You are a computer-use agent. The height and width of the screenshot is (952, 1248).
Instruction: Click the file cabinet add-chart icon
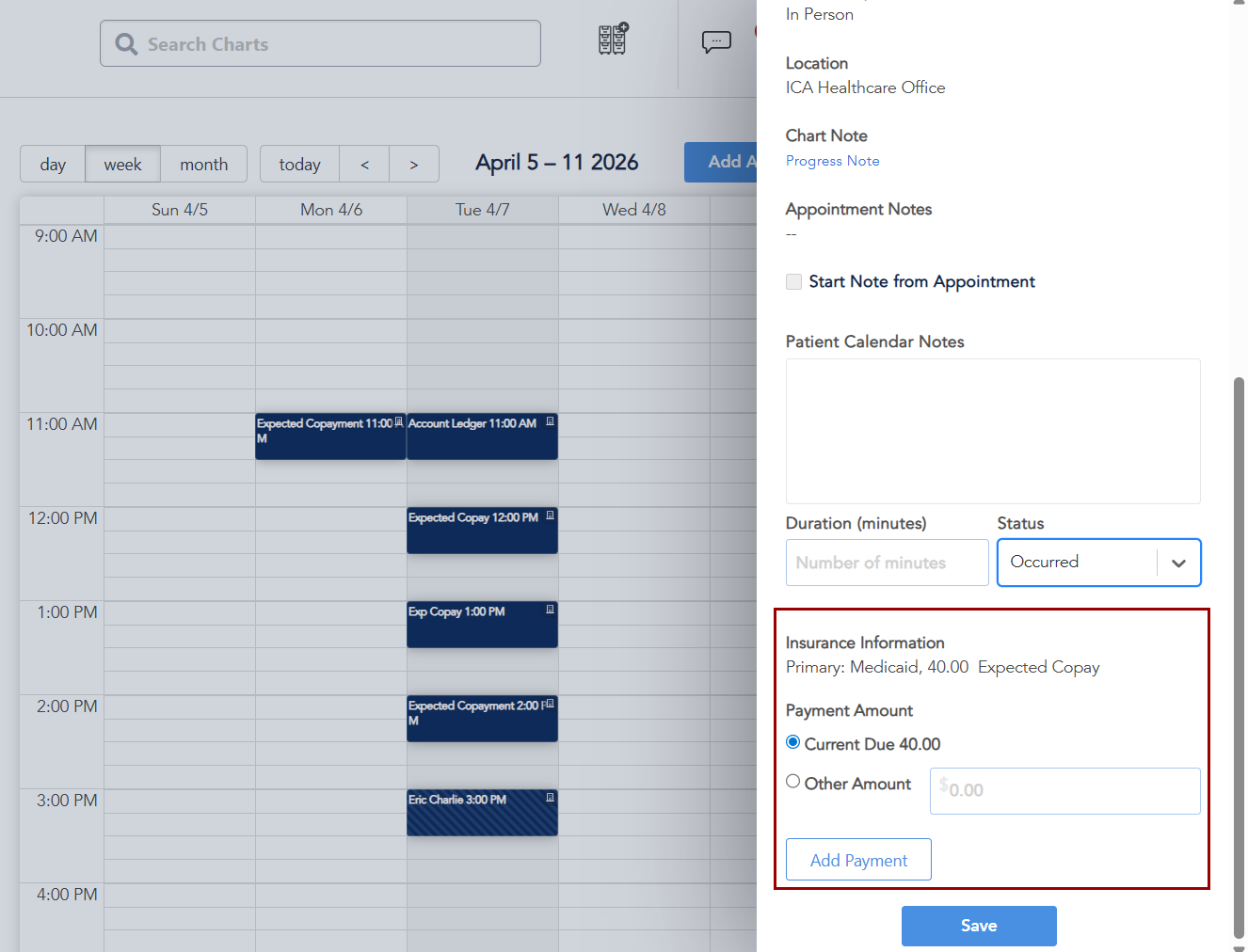coord(613,40)
